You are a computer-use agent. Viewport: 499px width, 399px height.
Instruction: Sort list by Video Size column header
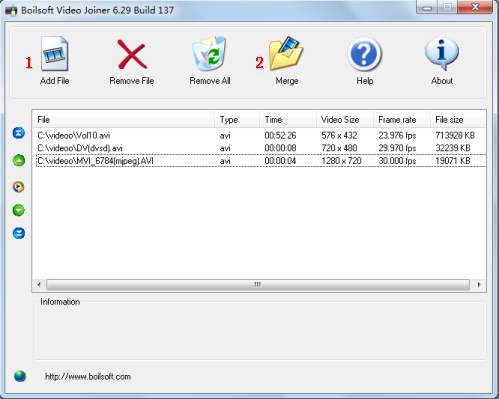[x=344, y=120]
